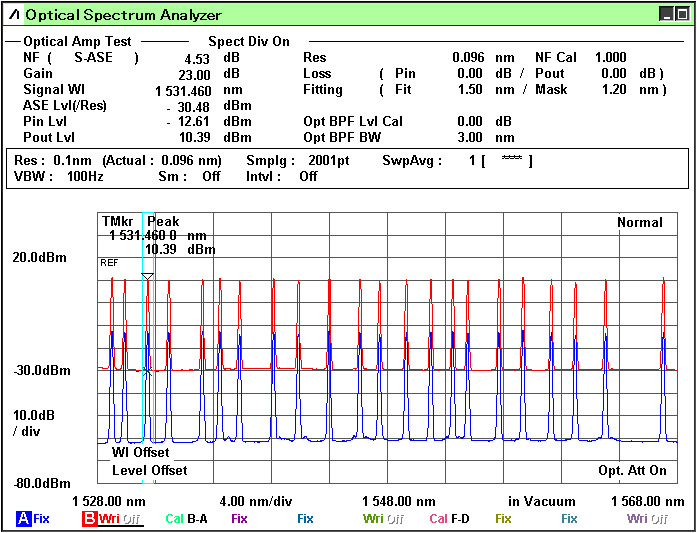Click the in Vacuum label
The image size is (697, 533).
tap(542, 502)
